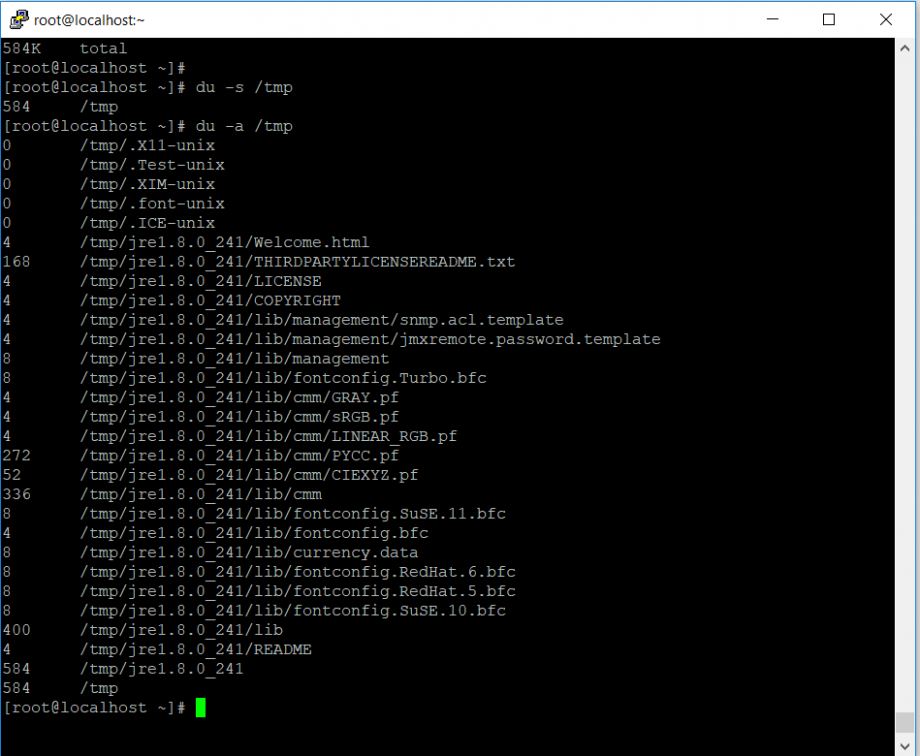Click the scrollbar up arrow
The image size is (920, 756).
pos(905,49)
